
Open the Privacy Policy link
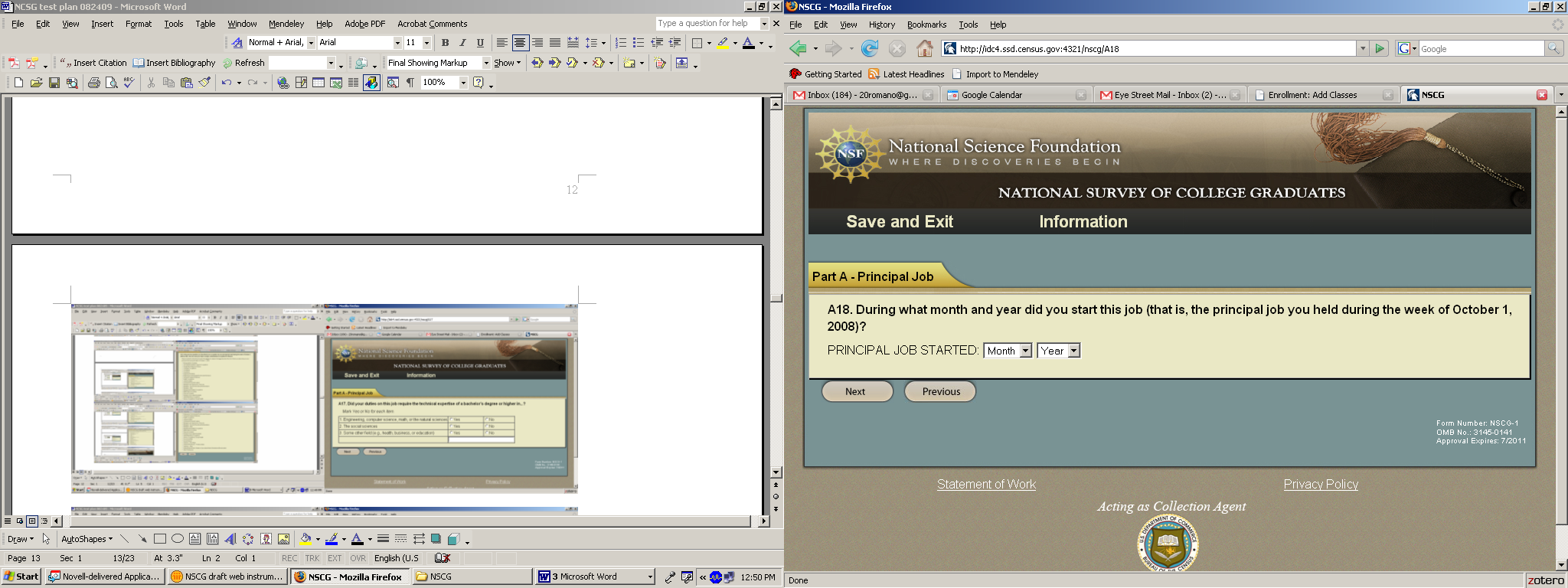pyautogui.click(x=1320, y=484)
